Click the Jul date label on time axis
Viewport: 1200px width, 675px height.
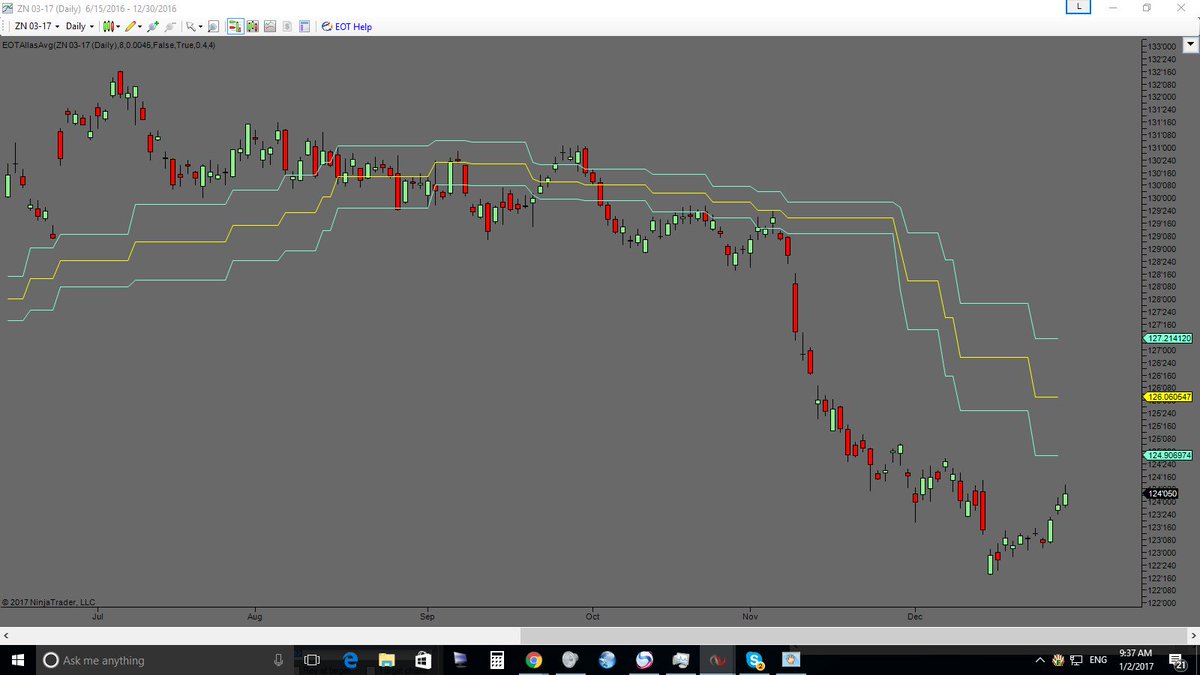tap(98, 616)
